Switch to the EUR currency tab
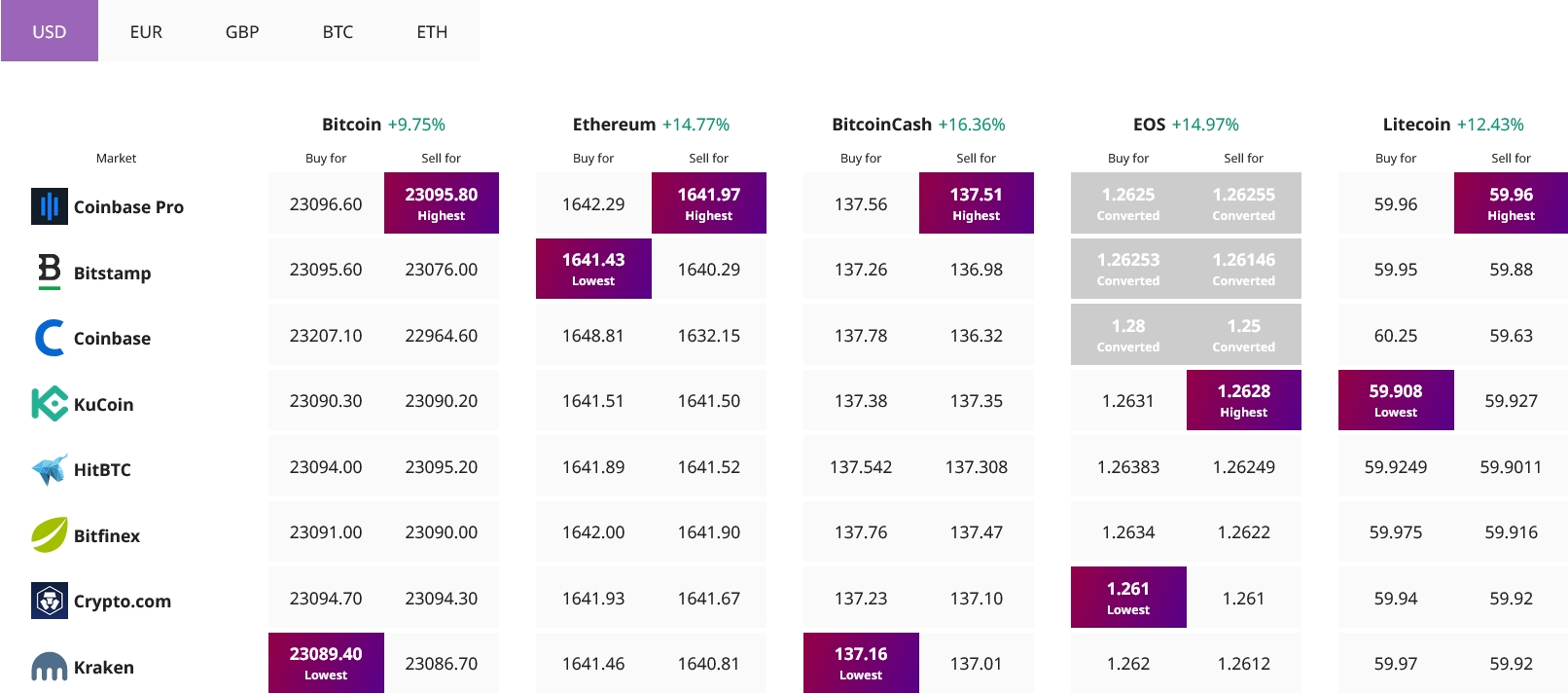1568x694 pixels. tap(146, 31)
